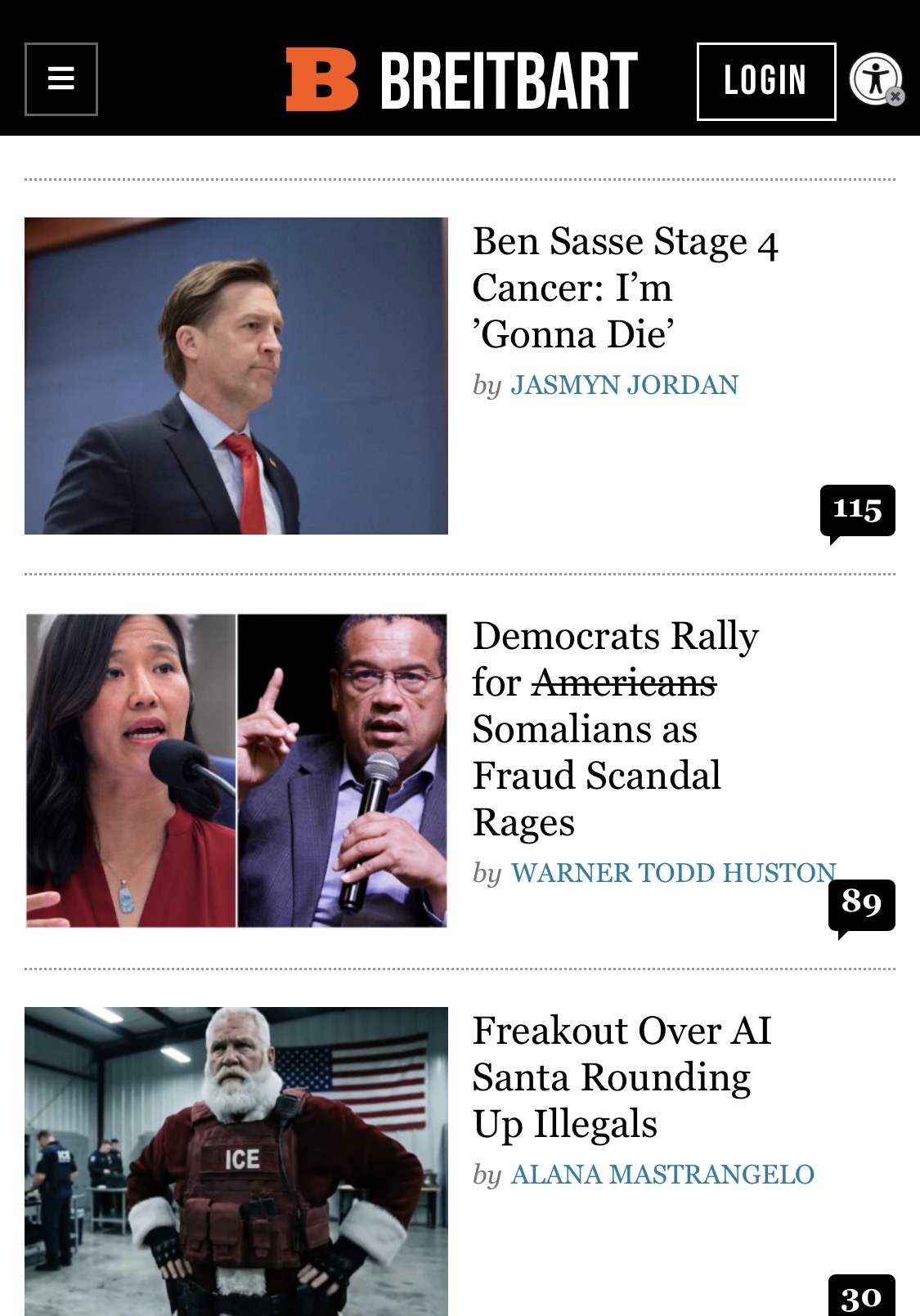This screenshot has width=920, height=1316.
Task: Open the 30 comments bubble
Action: tap(861, 1296)
